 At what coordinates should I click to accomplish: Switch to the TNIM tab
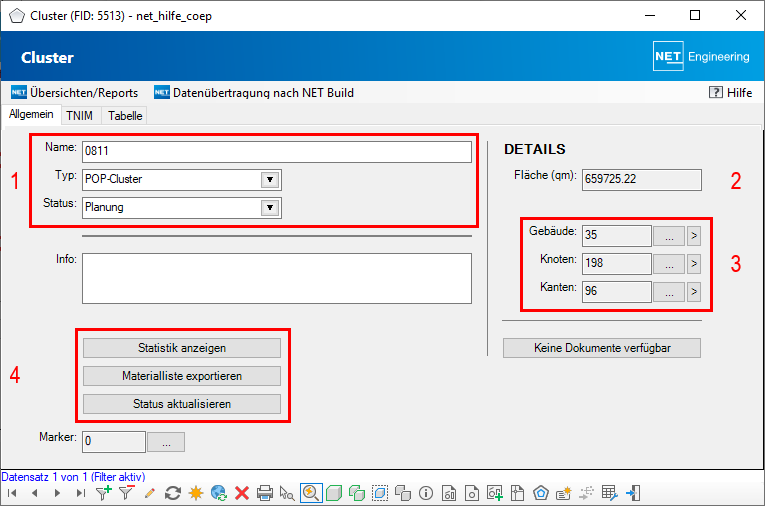click(80, 116)
